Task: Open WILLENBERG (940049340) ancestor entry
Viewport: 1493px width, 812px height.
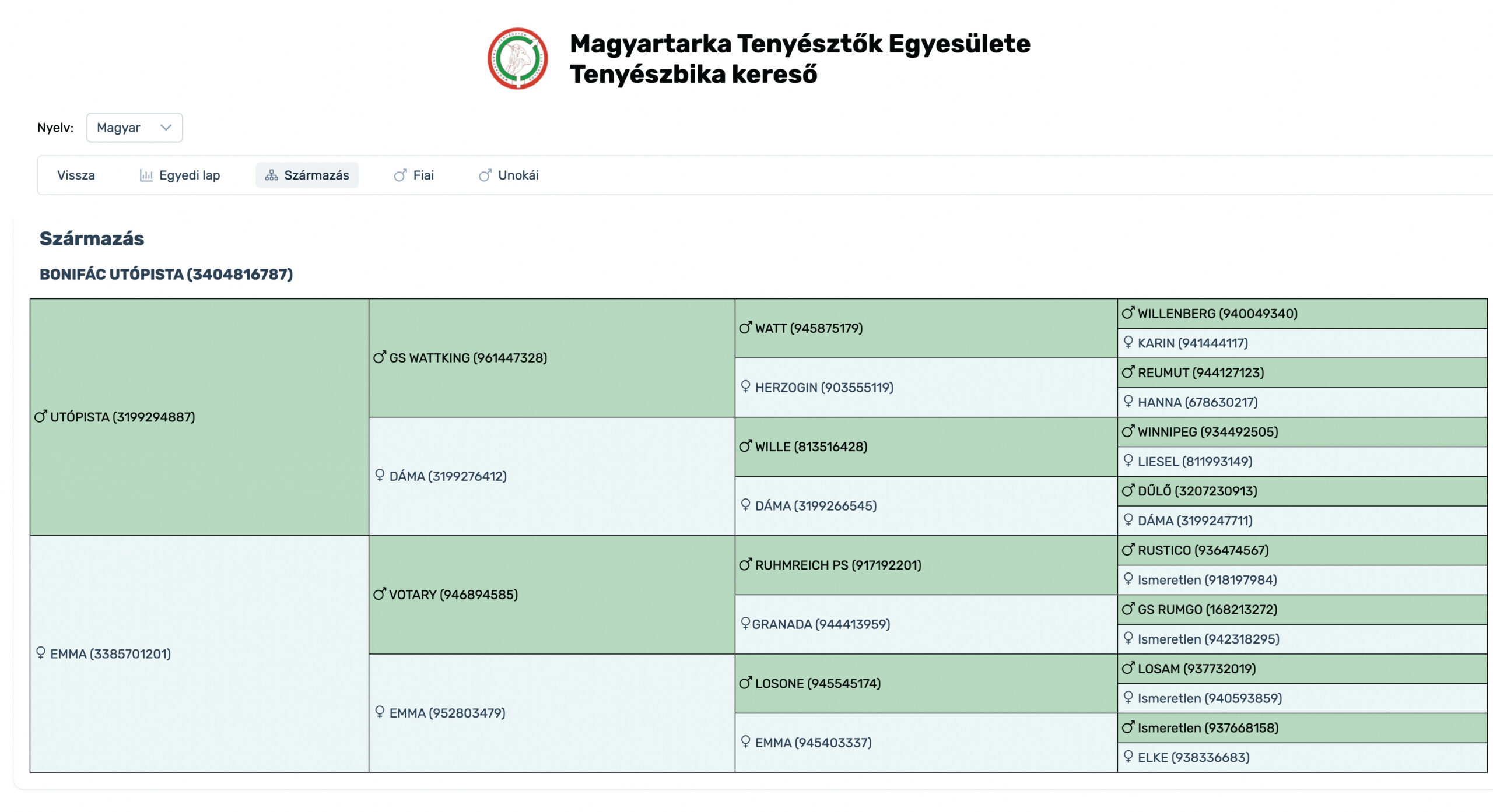Action: 1217,314
